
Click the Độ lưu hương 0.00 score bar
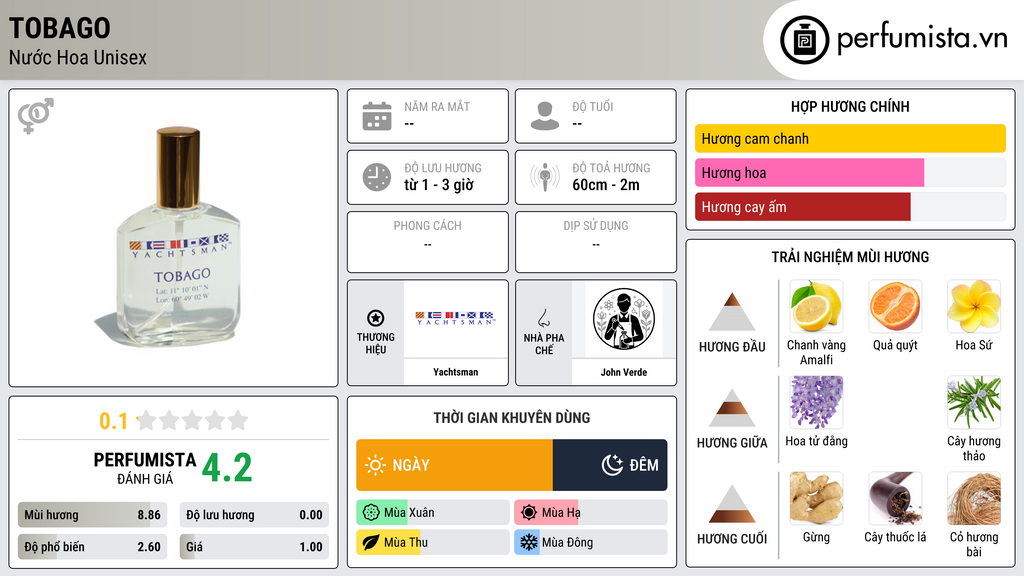[x=254, y=515]
